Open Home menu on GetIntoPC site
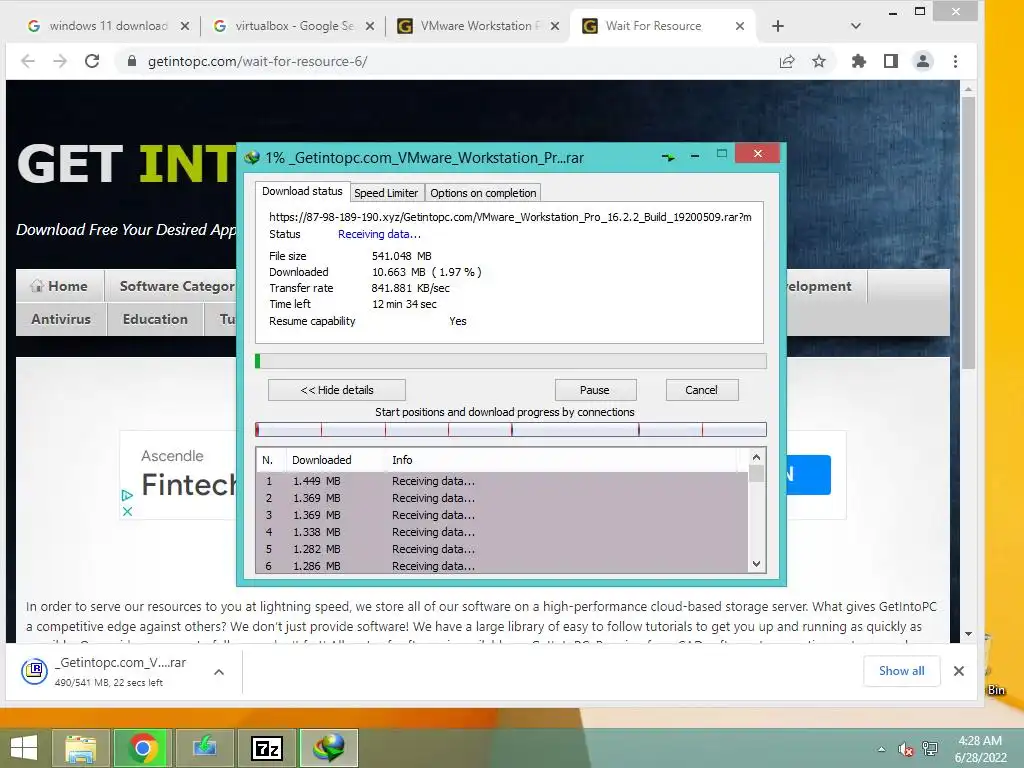The height and width of the screenshot is (768, 1024). (59, 286)
